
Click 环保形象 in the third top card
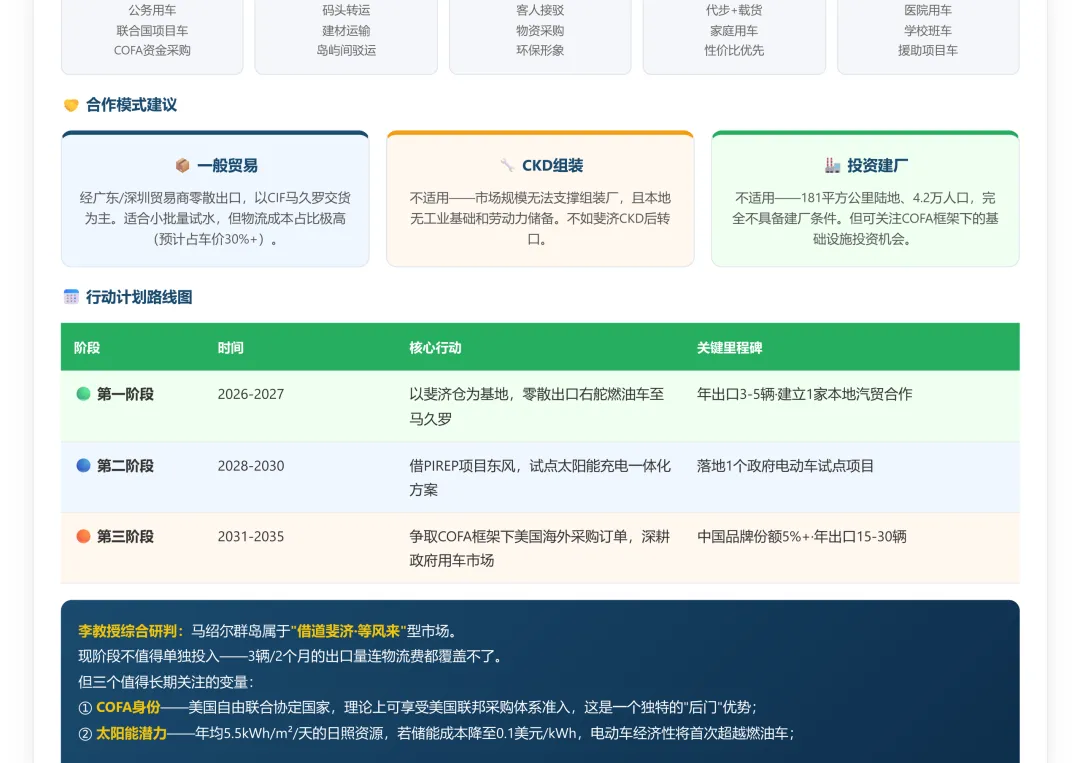(540, 50)
